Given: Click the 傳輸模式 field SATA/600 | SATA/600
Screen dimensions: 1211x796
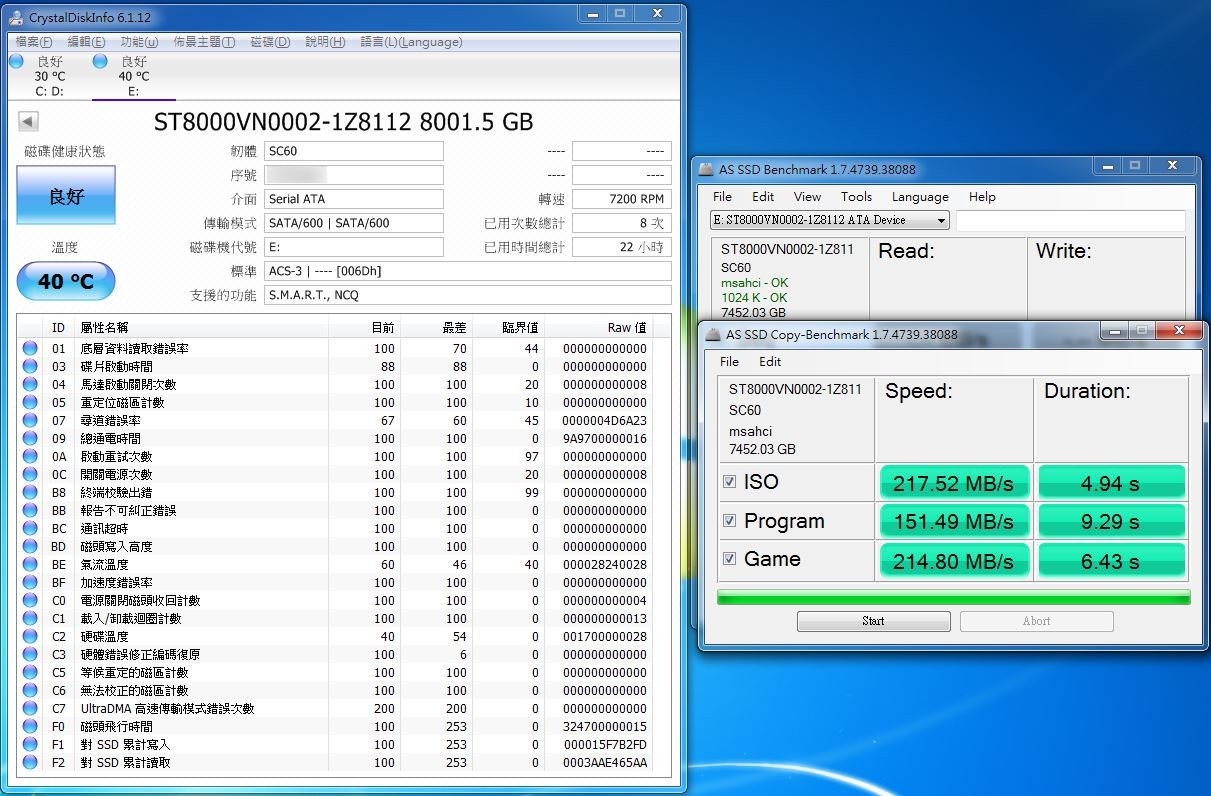Looking at the screenshot, I should point(354,223).
